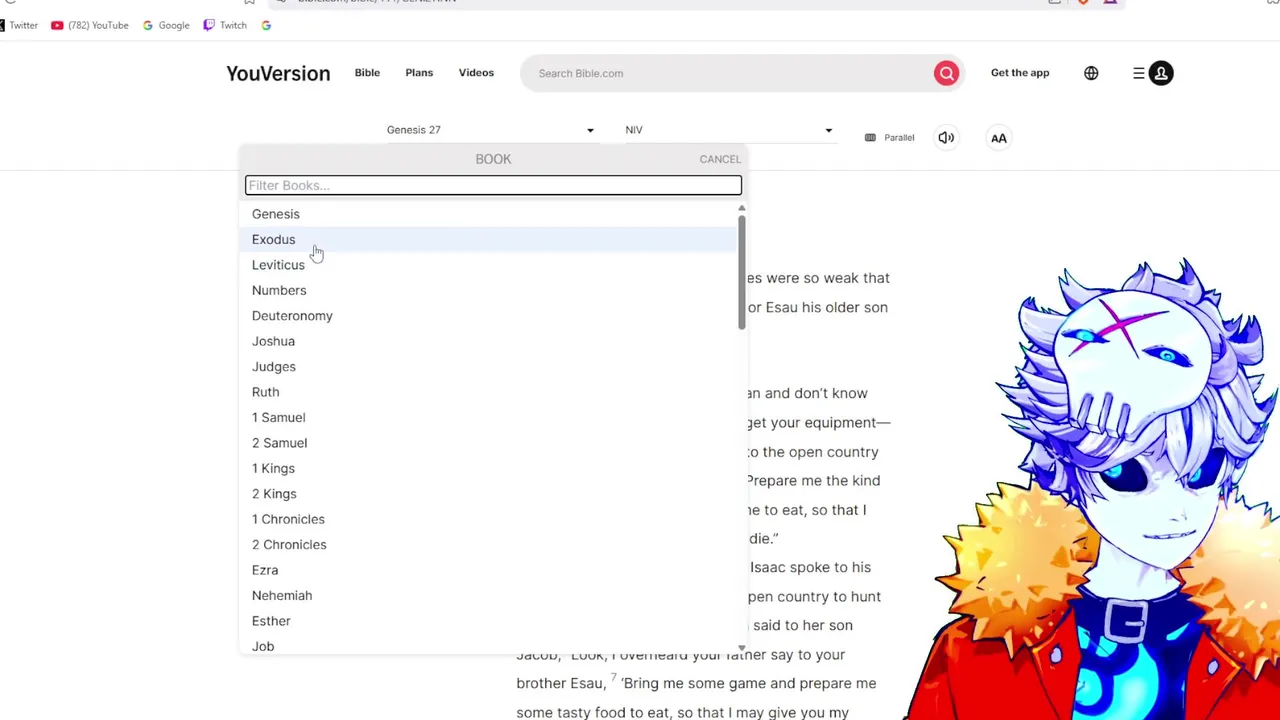
Task: Open the user profile avatar
Action: (1161, 73)
